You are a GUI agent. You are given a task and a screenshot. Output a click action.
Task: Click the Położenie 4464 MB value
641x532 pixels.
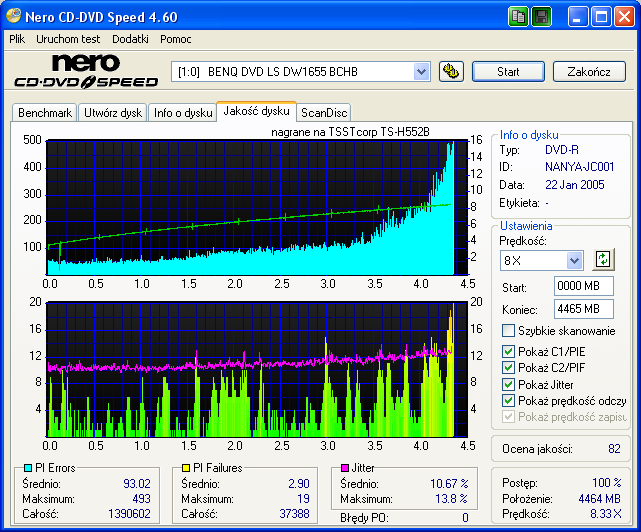tap(599, 499)
